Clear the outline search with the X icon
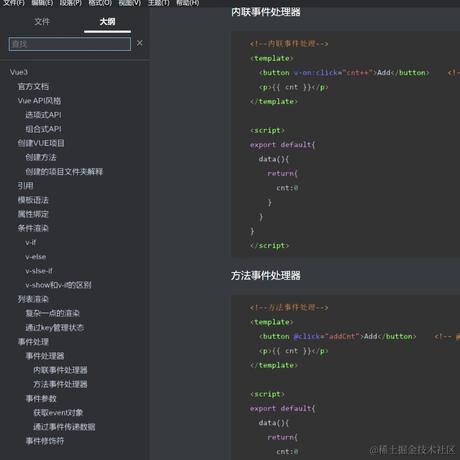The height and width of the screenshot is (460, 460). click(140, 43)
